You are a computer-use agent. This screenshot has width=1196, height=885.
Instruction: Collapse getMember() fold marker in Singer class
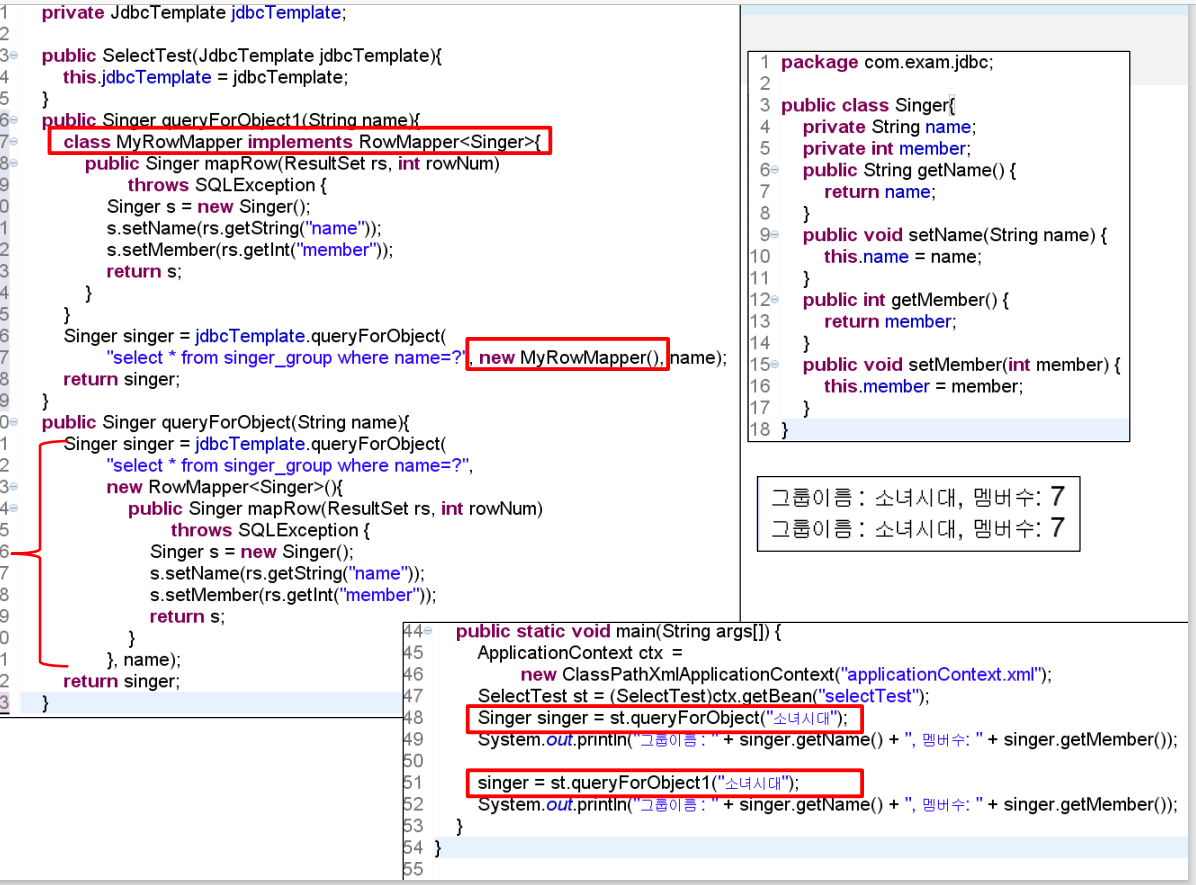click(x=775, y=300)
